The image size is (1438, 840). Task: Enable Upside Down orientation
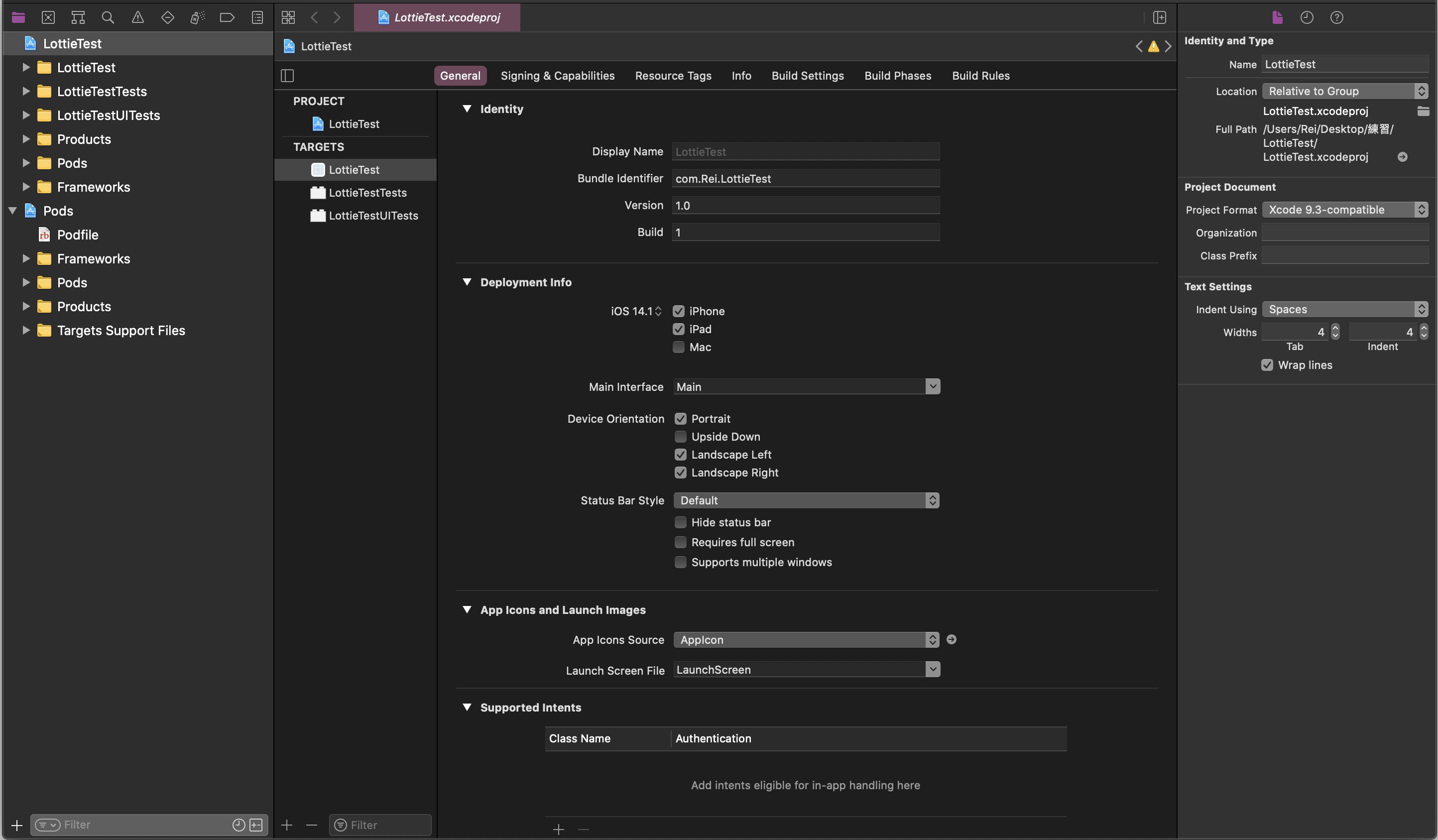(x=680, y=437)
